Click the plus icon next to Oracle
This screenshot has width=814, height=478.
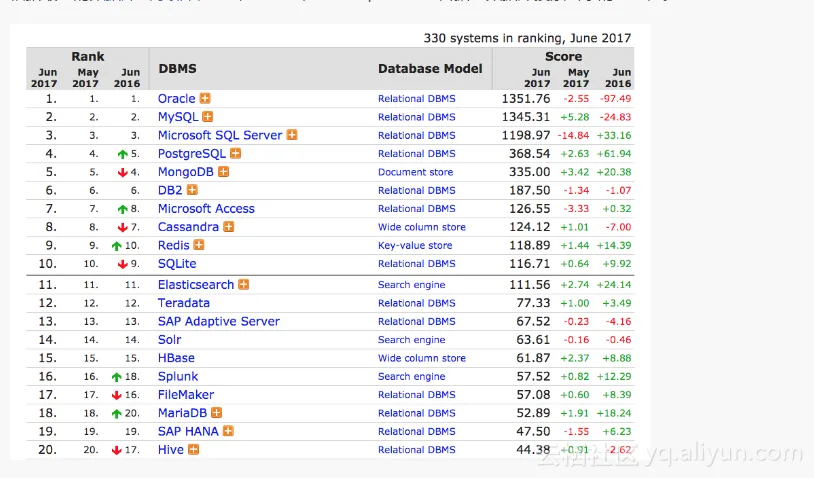point(206,98)
